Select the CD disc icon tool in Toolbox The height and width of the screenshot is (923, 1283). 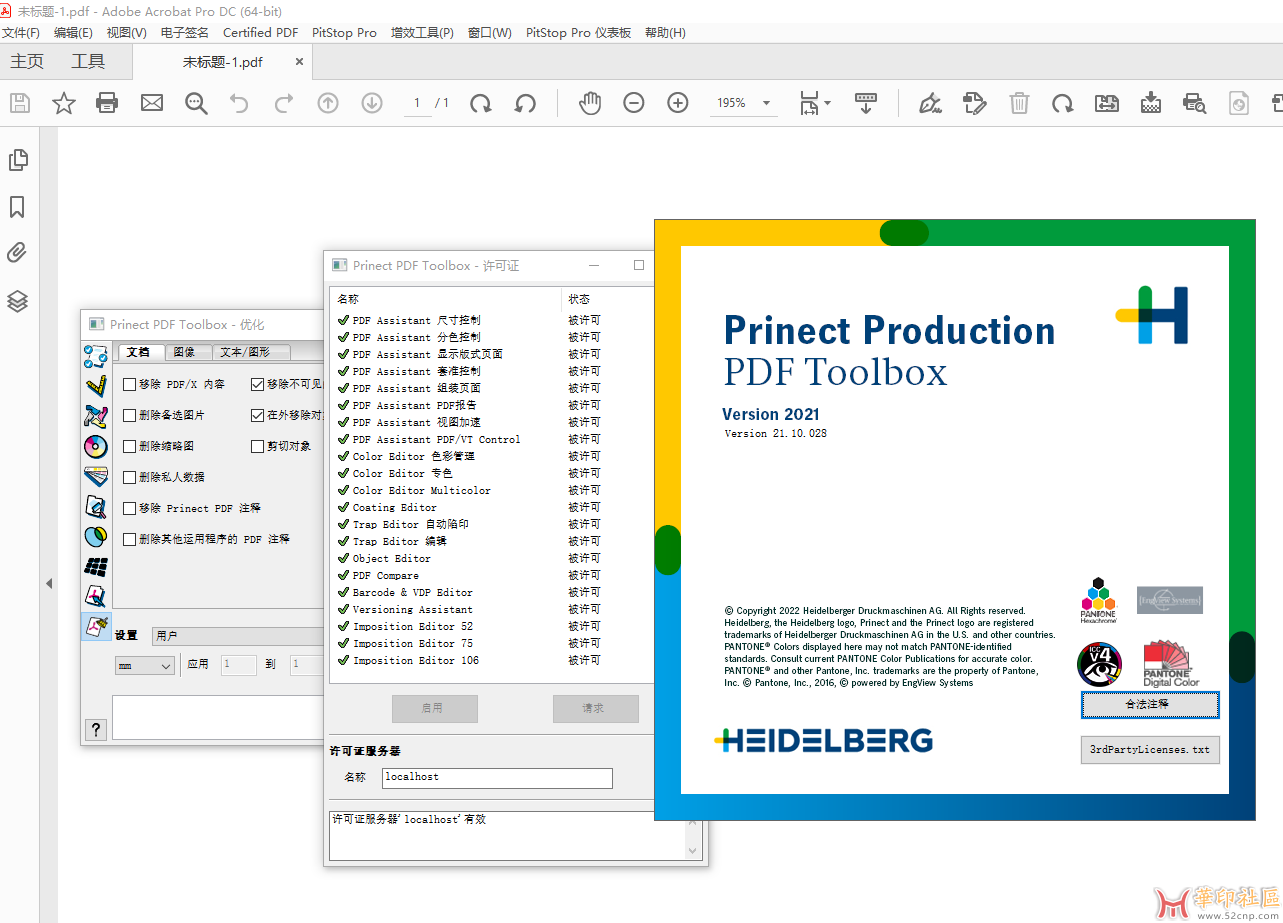coord(96,447)
